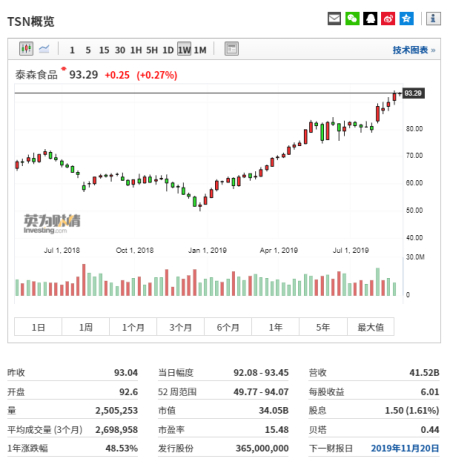
Task: Switch to area line chart icon
Action: (x=44, y=49)
